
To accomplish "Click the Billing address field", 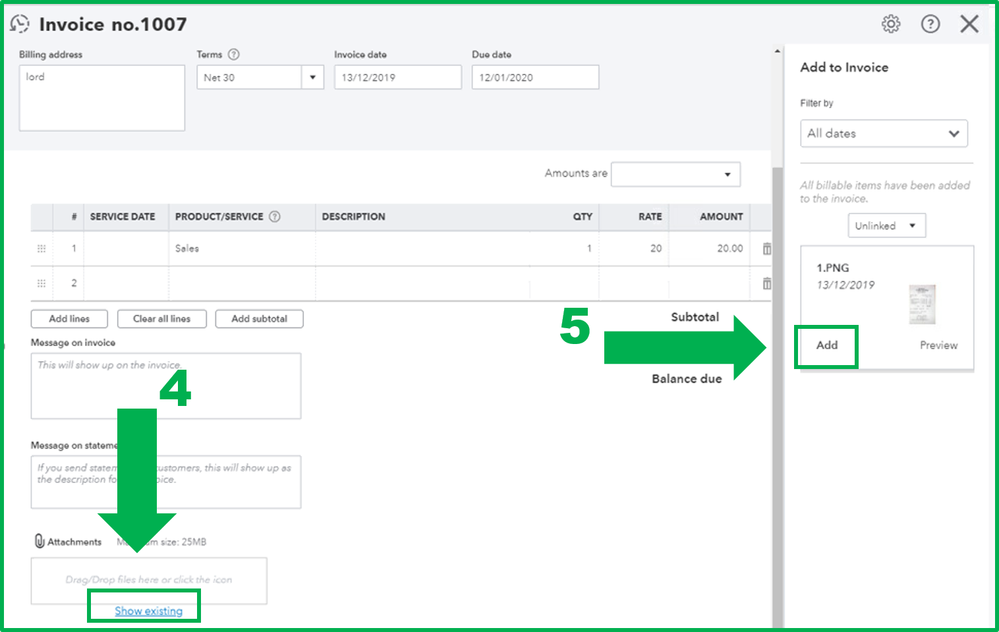I will click(102, 97).
